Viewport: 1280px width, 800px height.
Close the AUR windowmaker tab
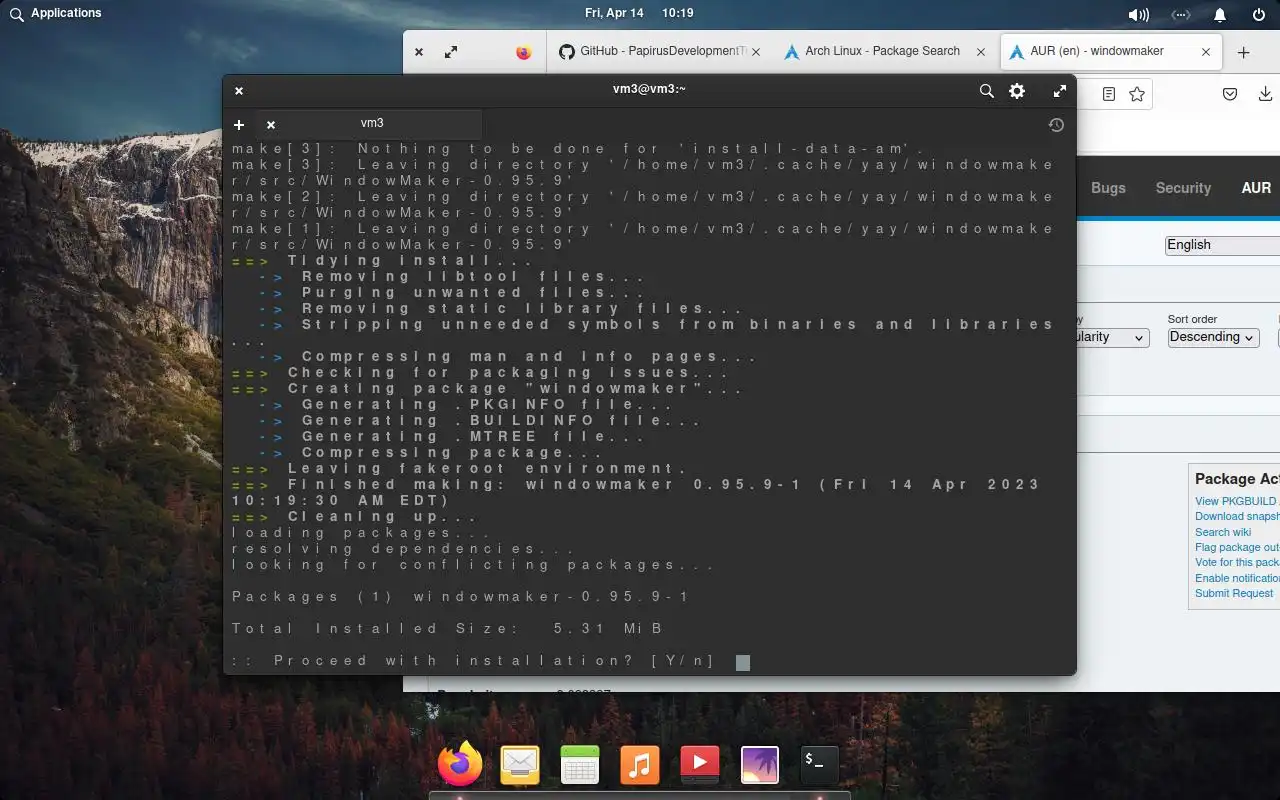1206,52
